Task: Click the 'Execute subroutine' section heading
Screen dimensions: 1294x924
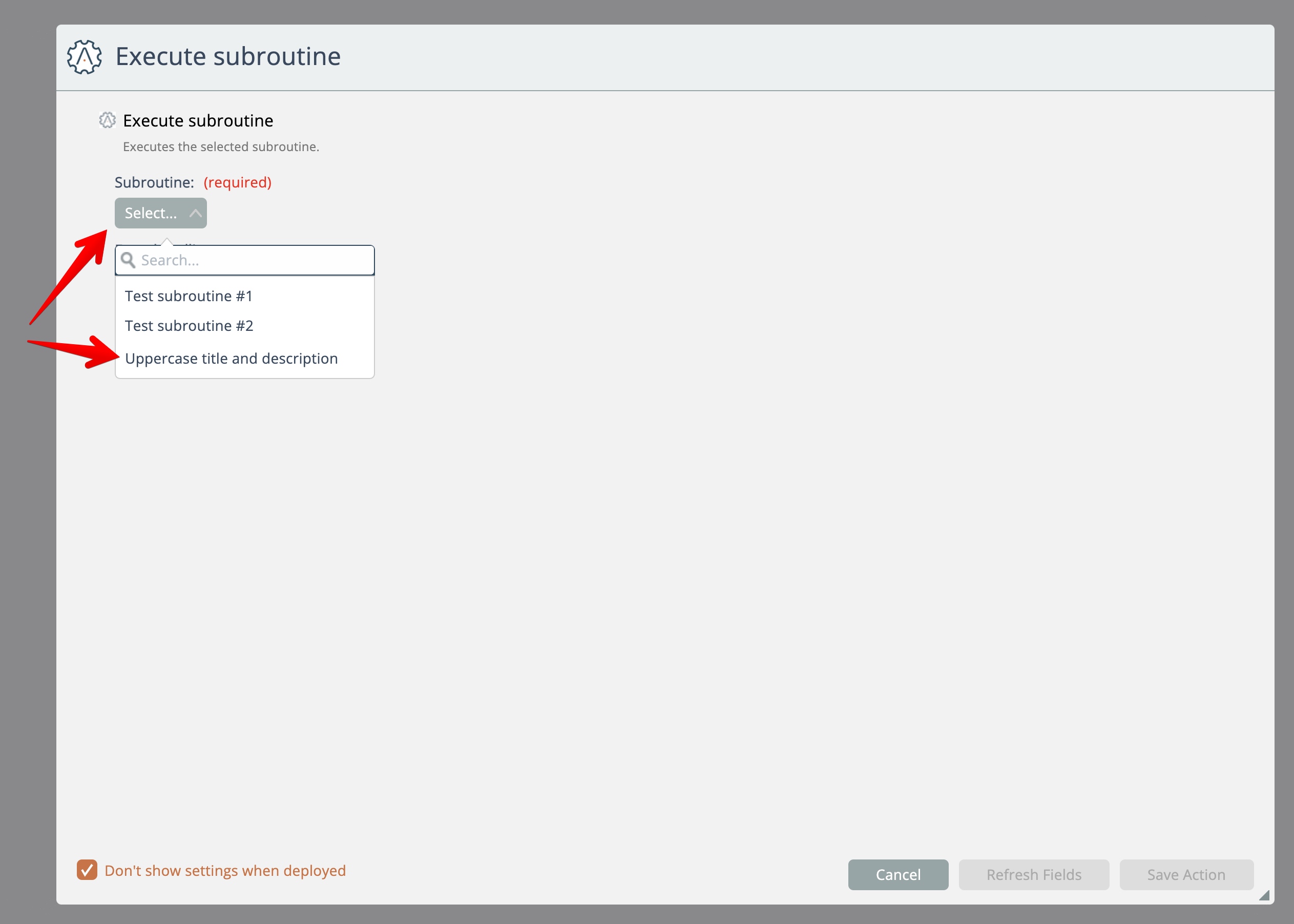Action: click(x=198, y=120)
